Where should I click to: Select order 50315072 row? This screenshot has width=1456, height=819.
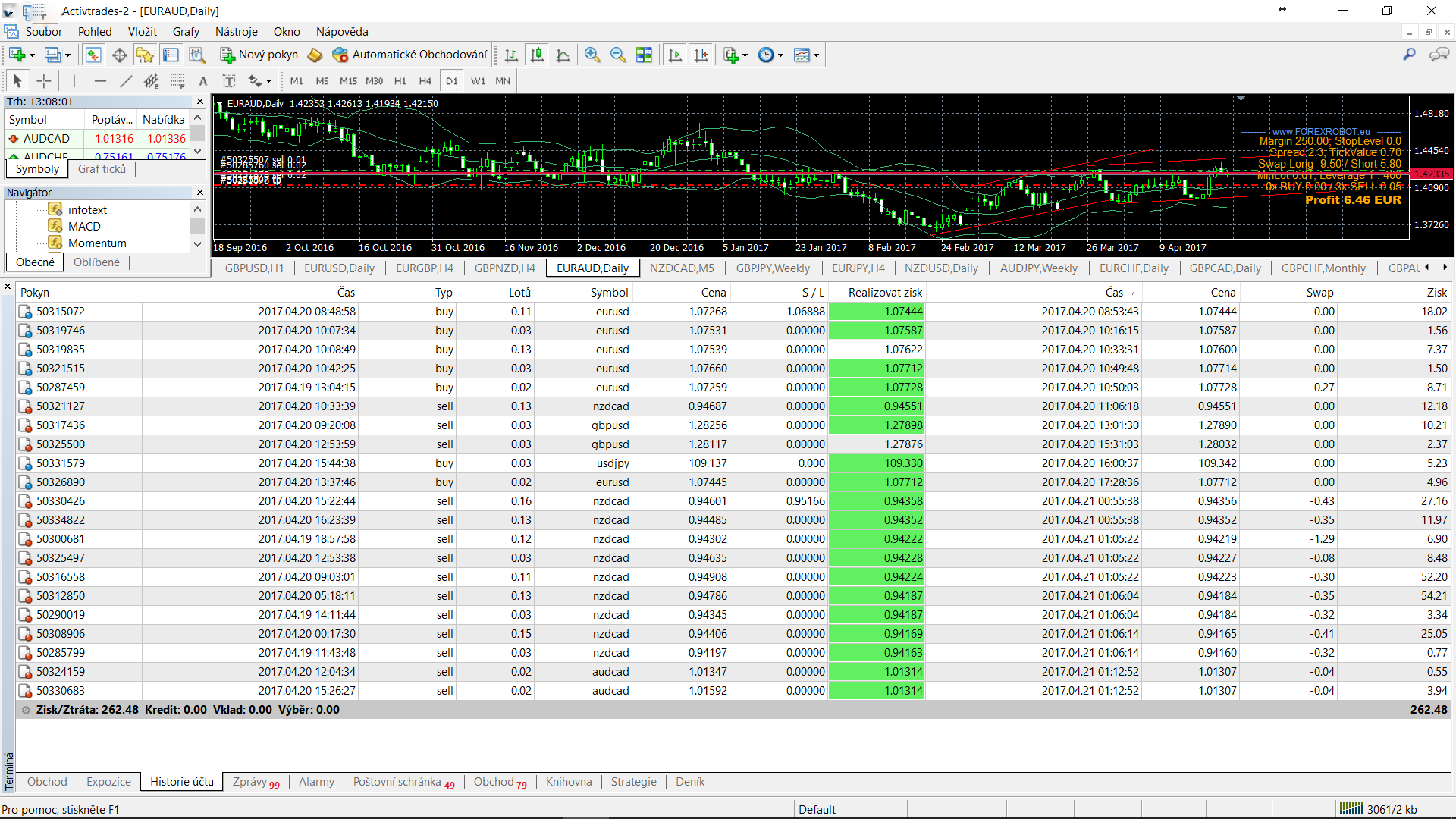[733, 312]
